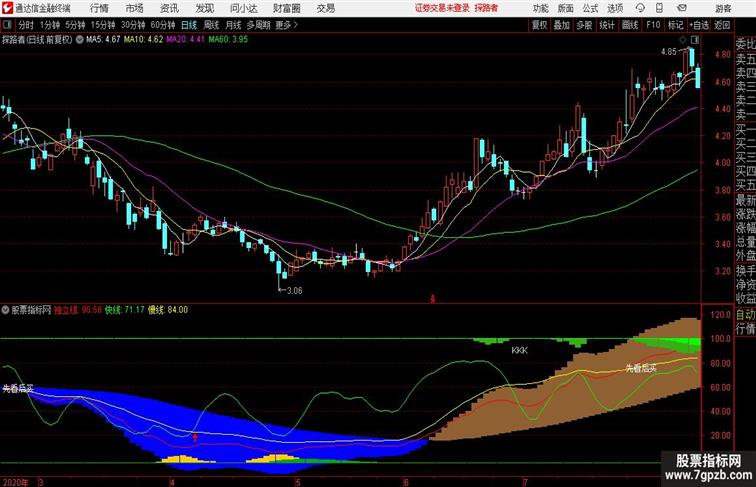Click the 复权 toolbar button
This screenshot has width=756, height=487.
[540, 25]
